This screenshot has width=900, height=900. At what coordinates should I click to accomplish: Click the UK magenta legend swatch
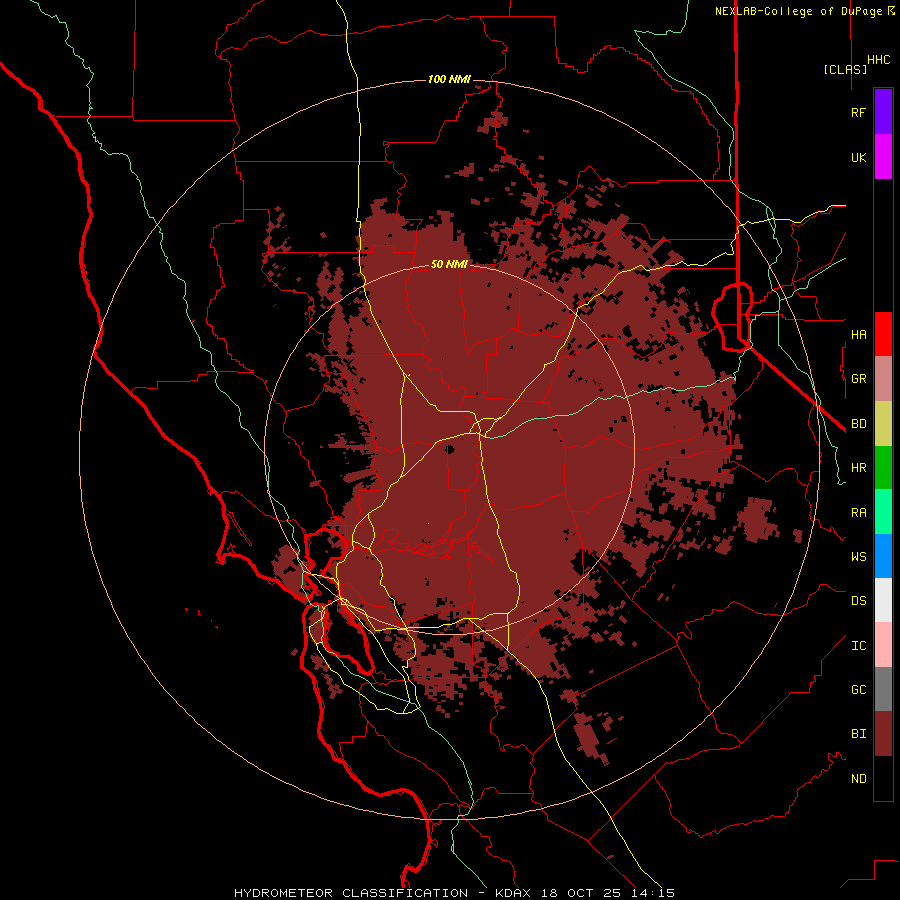coord(883,157)
